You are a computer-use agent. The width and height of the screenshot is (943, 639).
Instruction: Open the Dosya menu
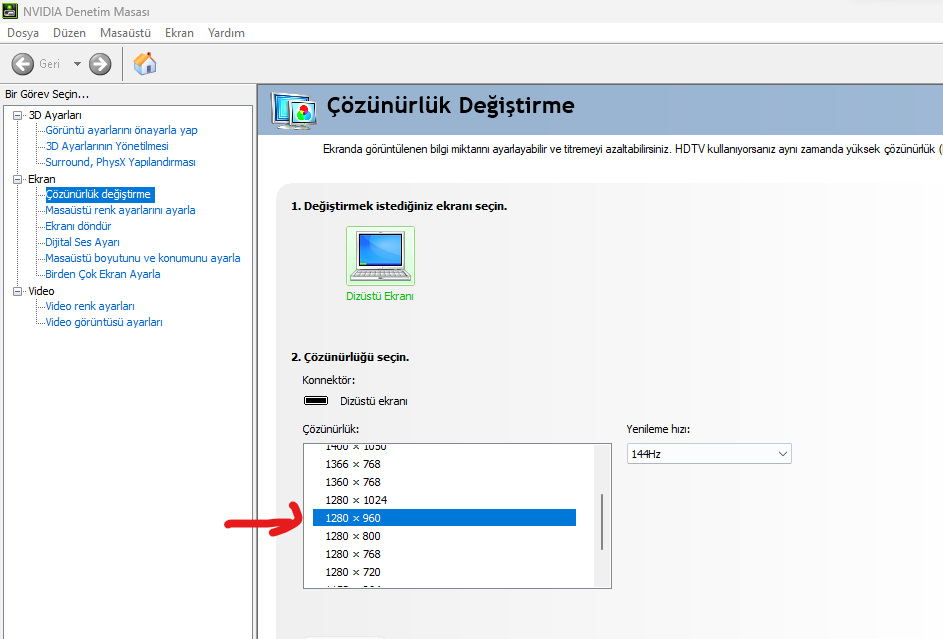tap(23, 33)
